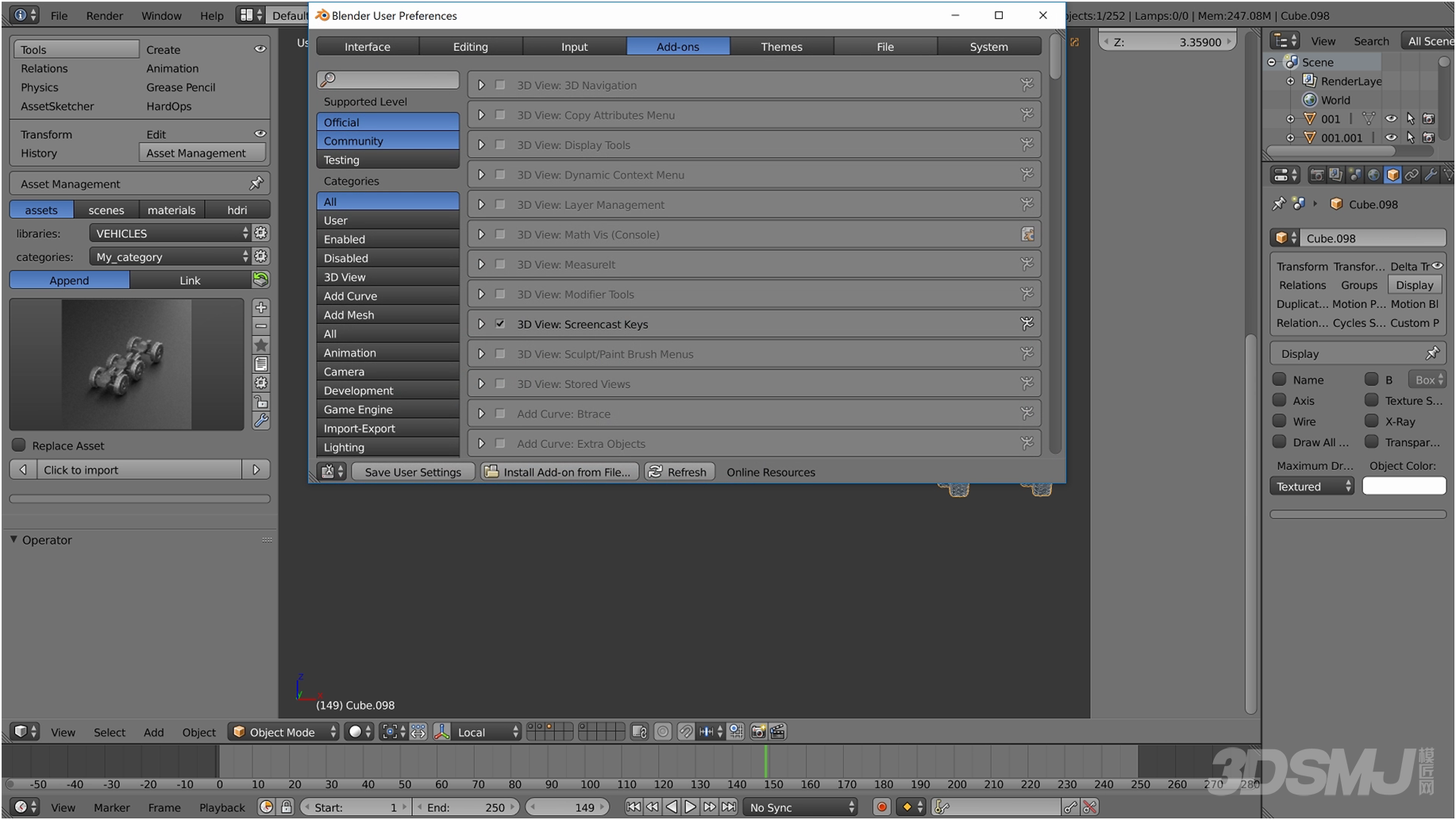This screenshot has width=1456, height=820.
Task: Enable Add Curve: Extra Objects add-on
Action: pos(500,444)
